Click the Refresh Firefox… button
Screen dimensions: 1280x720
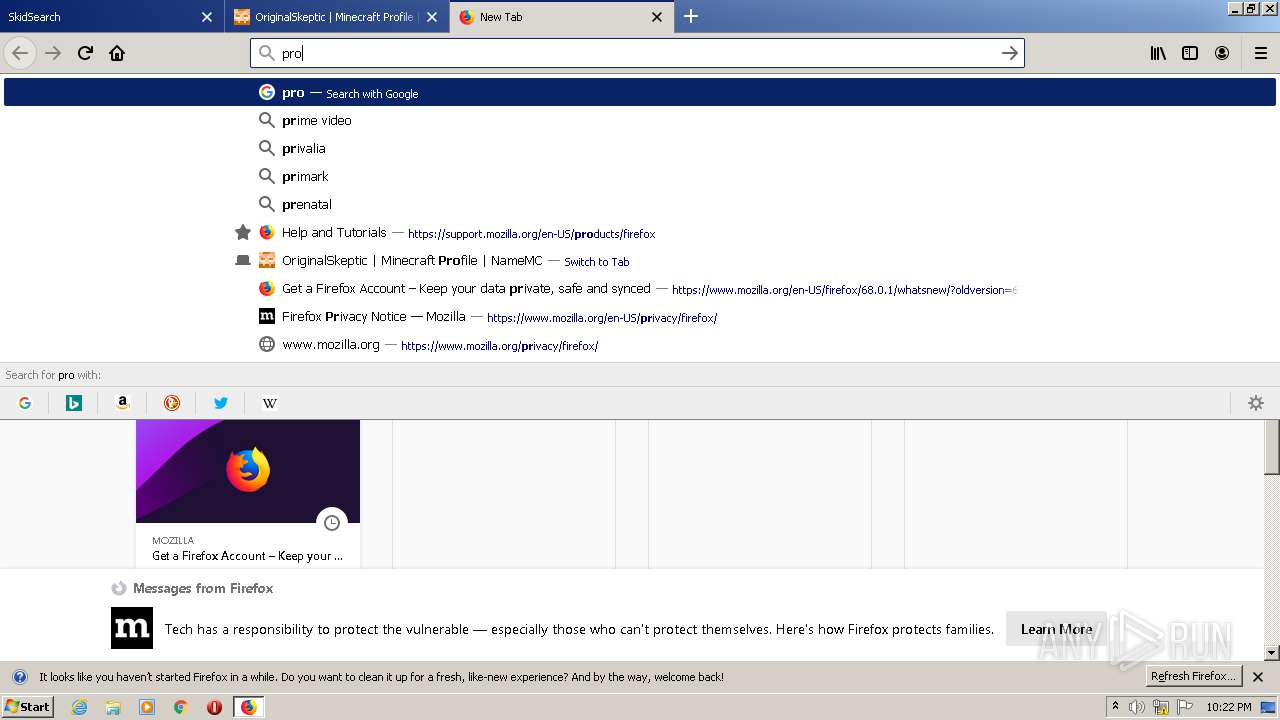point(1193,677)
